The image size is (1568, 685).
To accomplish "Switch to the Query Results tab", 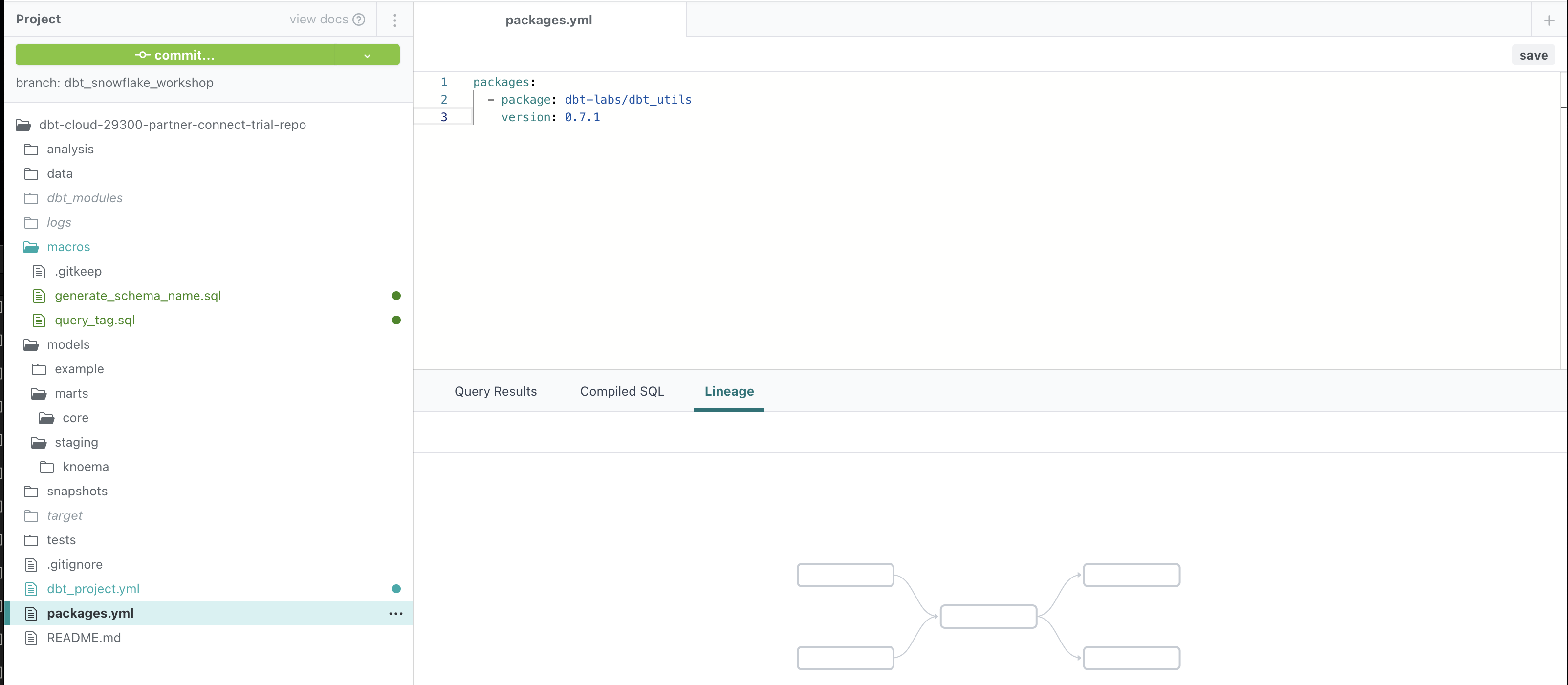I will click(496, 391).
